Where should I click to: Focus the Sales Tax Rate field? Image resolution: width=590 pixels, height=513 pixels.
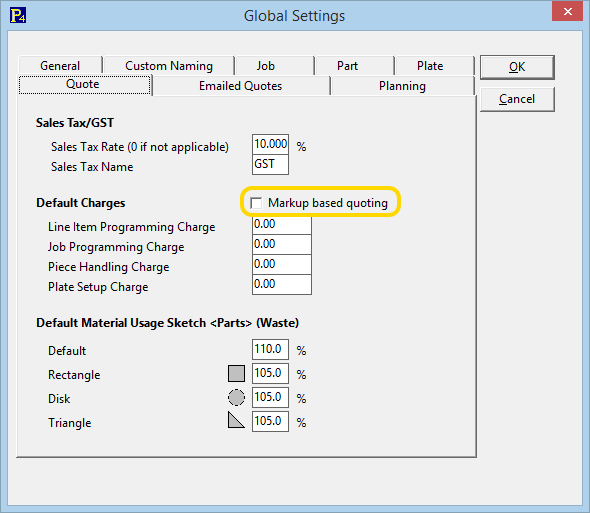point(270,144)
